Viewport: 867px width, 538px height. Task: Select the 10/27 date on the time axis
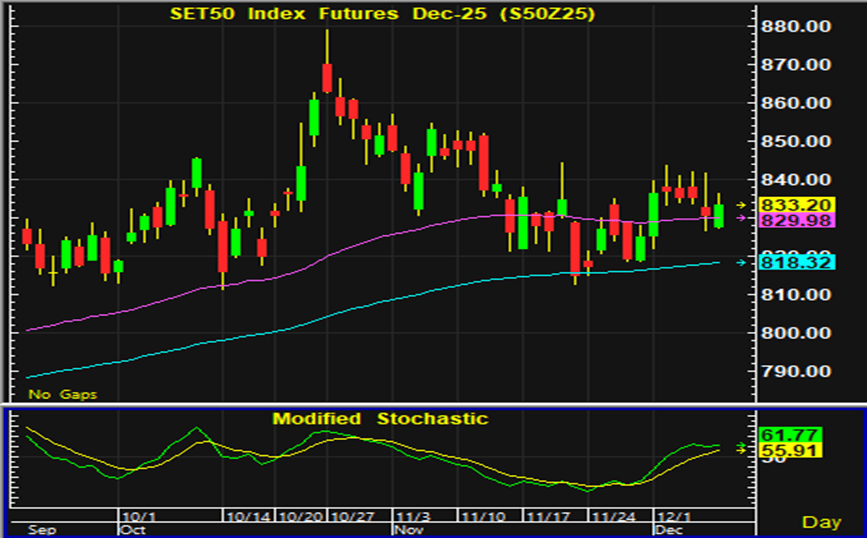point(352,516)
